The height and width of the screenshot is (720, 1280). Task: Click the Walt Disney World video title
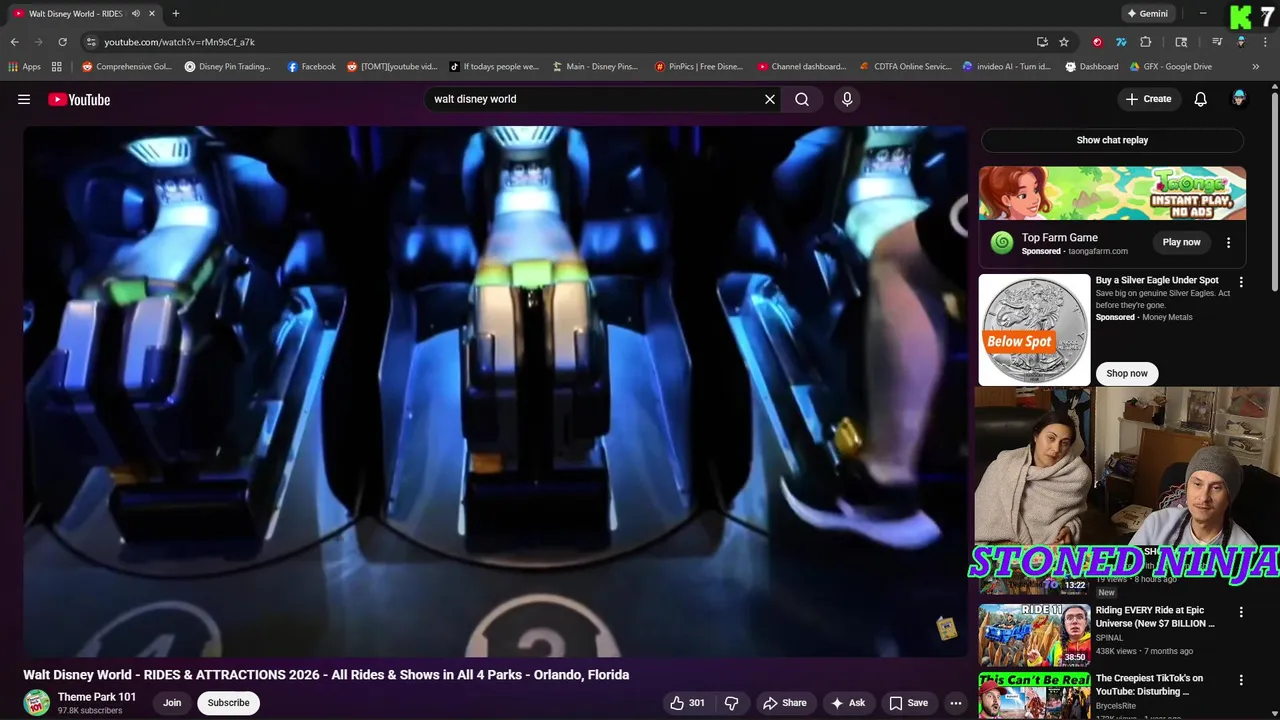coord(326,675)
